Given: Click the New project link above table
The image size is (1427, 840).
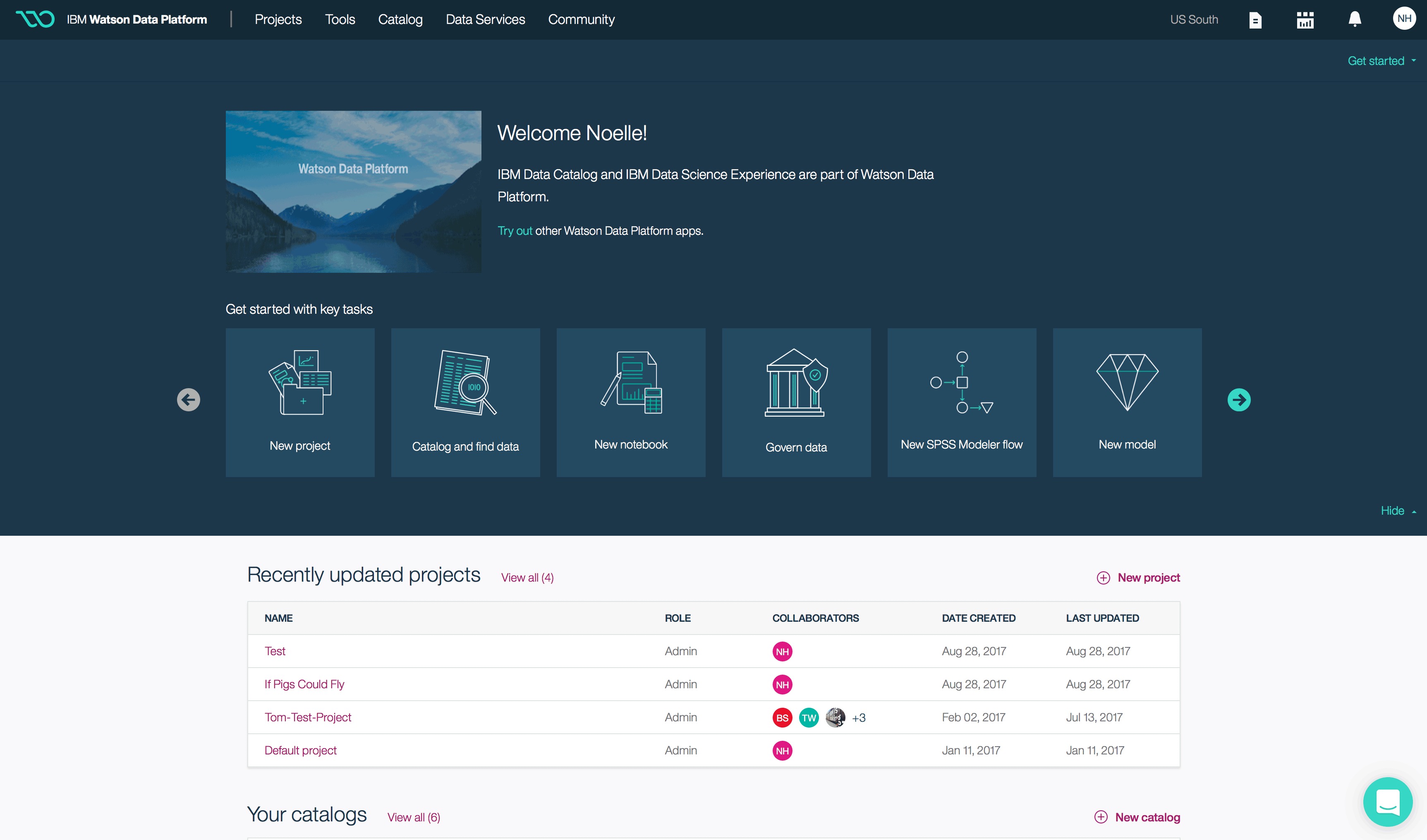Looking at the screenshot, I should 1148,577.
